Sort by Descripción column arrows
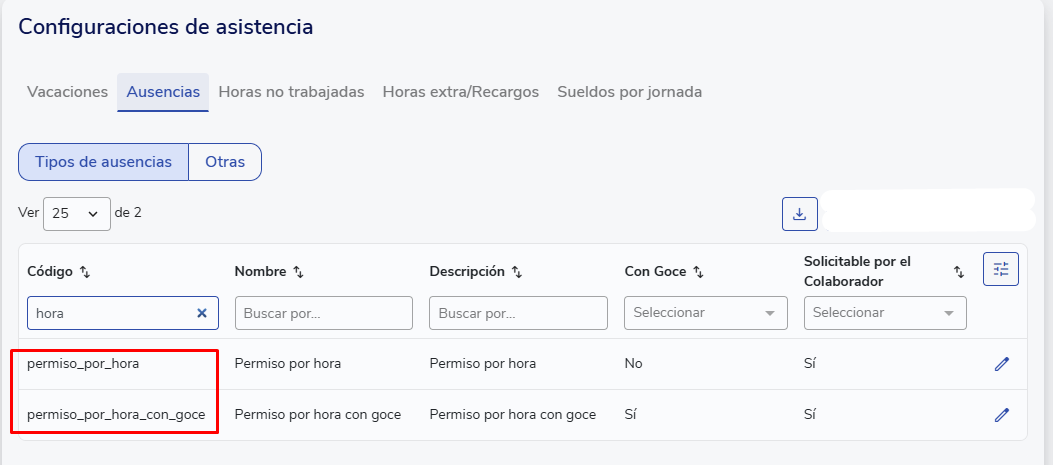This screenshot has height=465, width=1053. pos(516,272)
